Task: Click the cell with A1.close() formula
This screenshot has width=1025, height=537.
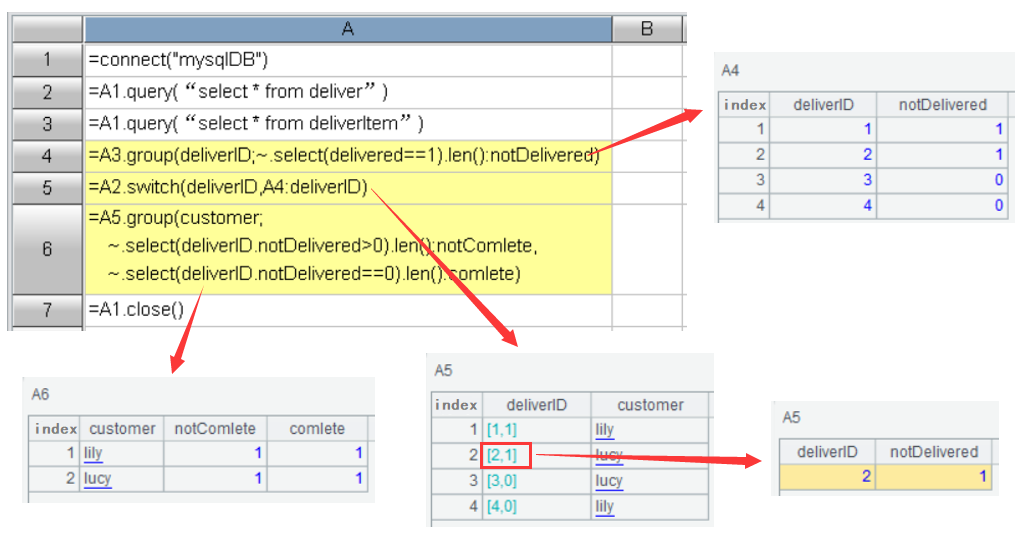Action: coord(347,309)
